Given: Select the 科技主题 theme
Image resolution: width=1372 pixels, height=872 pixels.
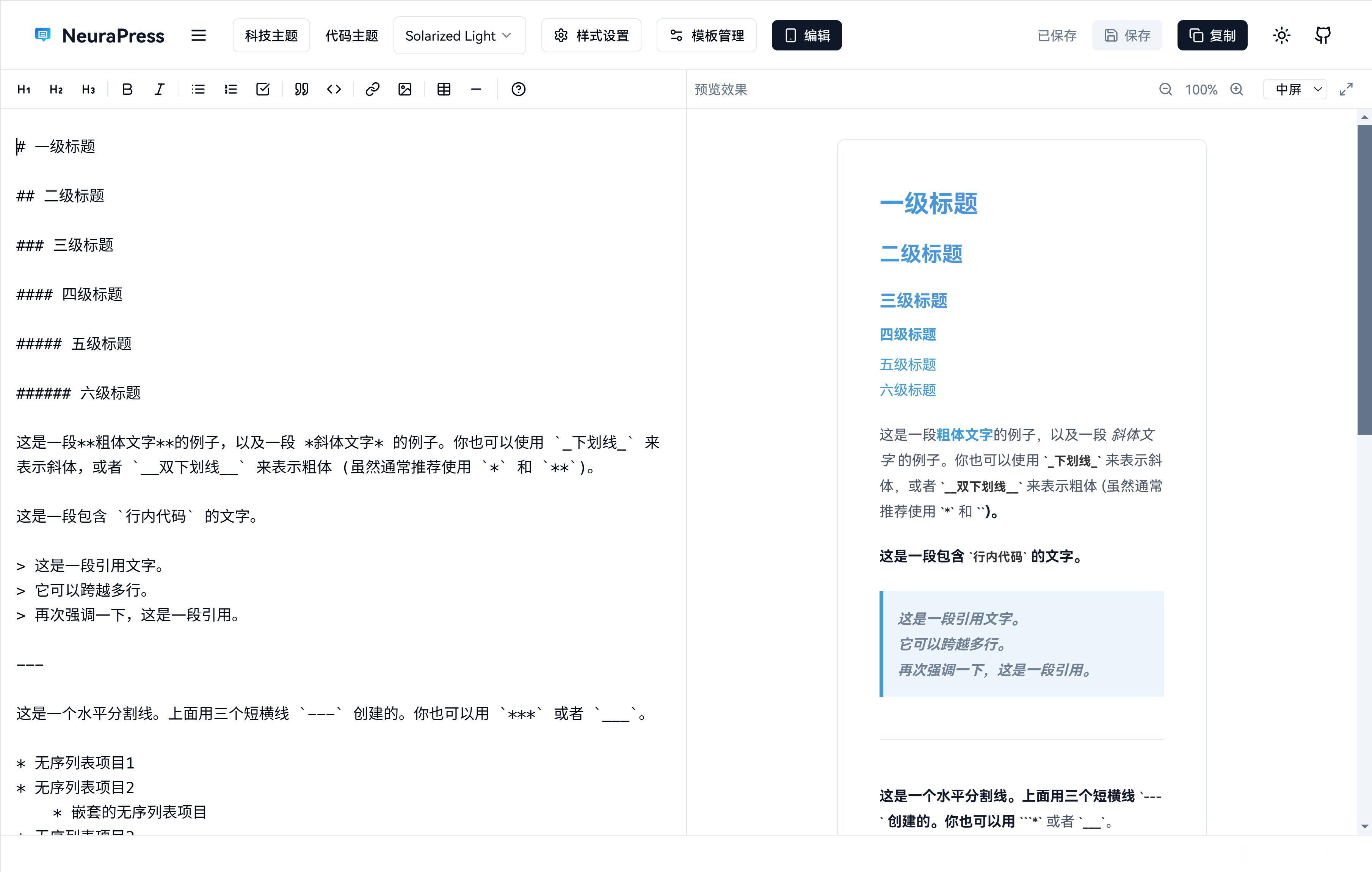Looking at the screenshot, I should click(x=271, y=35).
